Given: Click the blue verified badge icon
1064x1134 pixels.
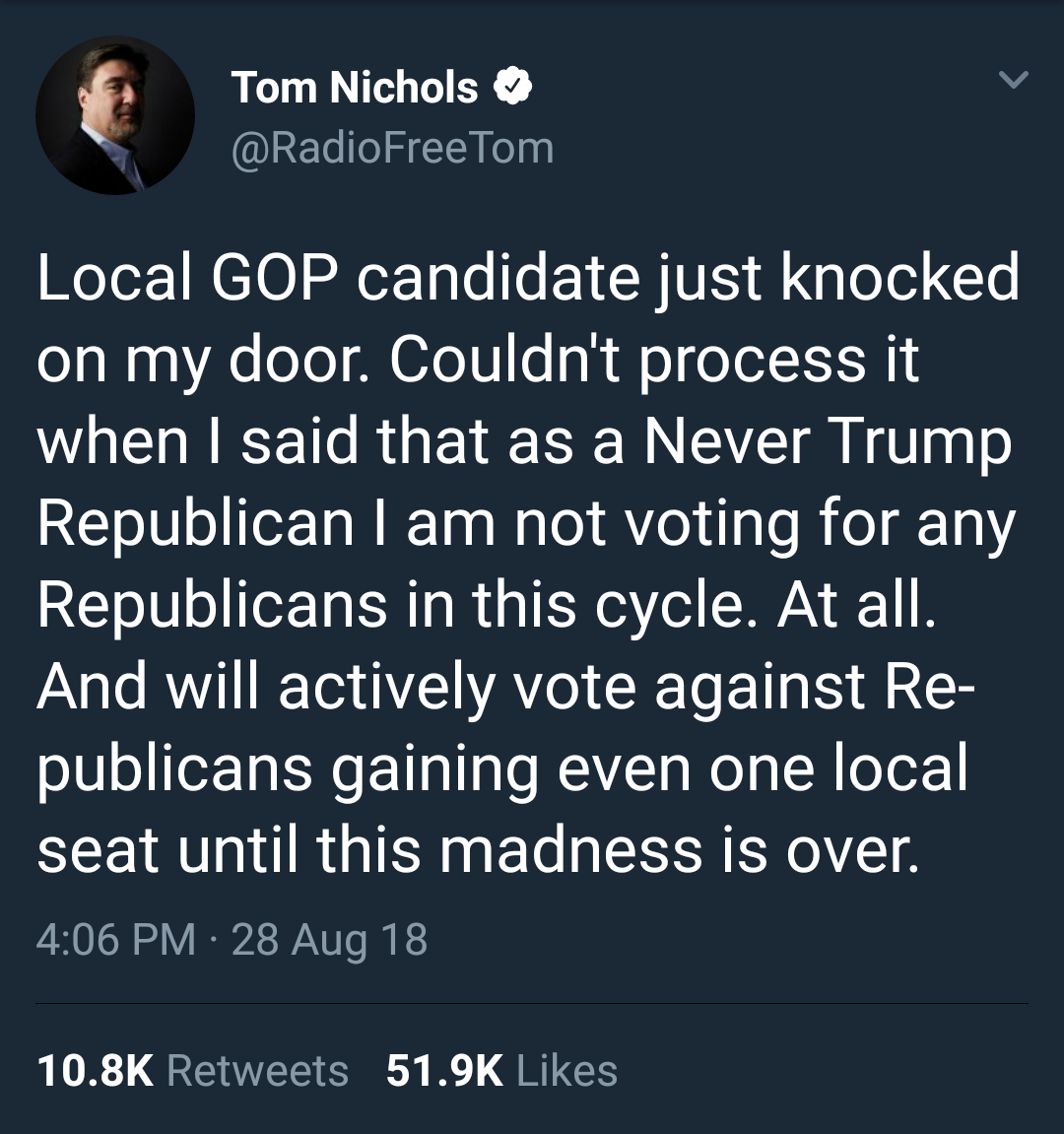Looking at the screenshot, I should click(x=512, y=88).
